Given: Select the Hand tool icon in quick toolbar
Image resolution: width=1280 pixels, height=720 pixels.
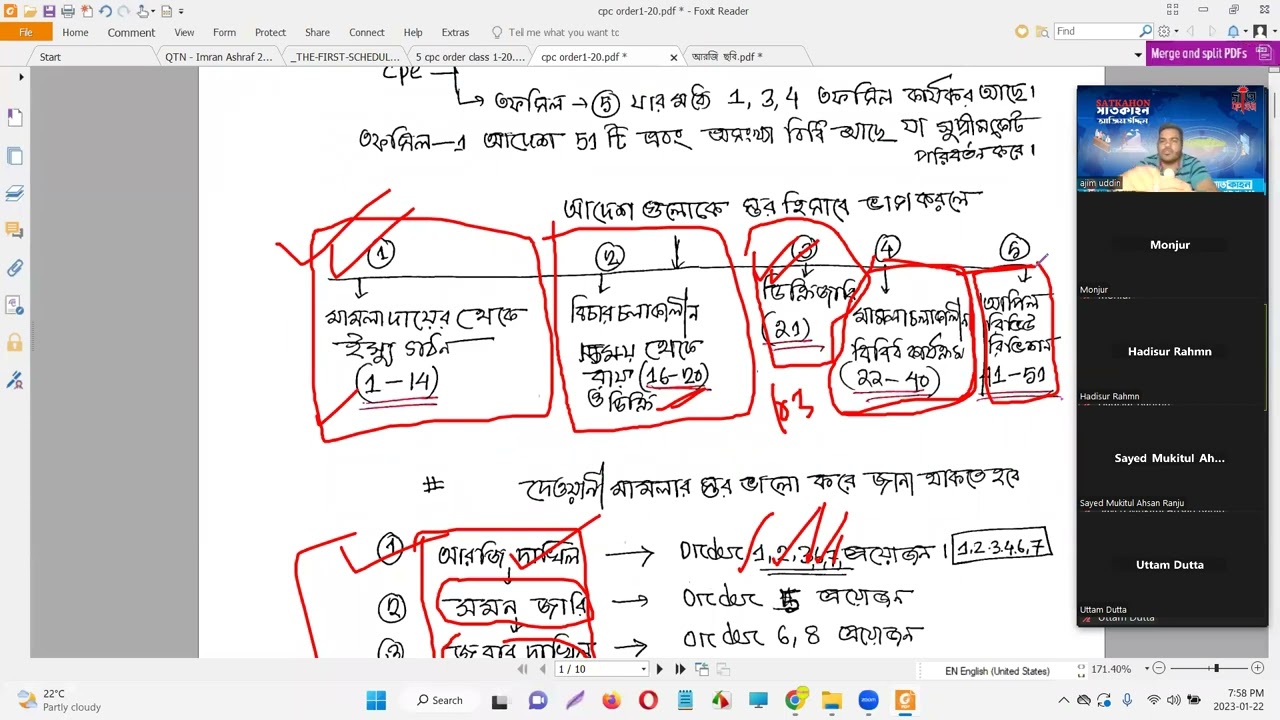Looking at the screenshot, I should coord(143,11).
